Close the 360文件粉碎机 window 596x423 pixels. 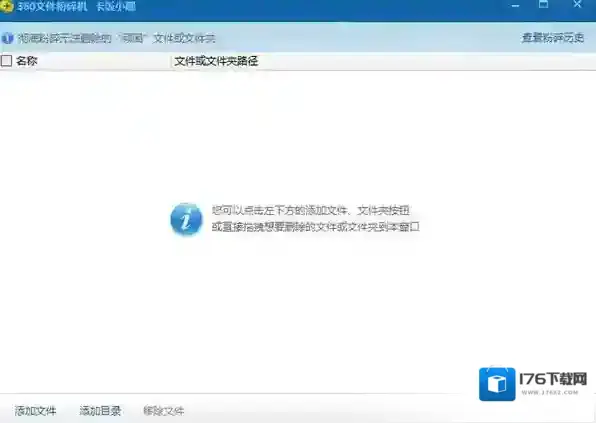(x=577, y=5)
